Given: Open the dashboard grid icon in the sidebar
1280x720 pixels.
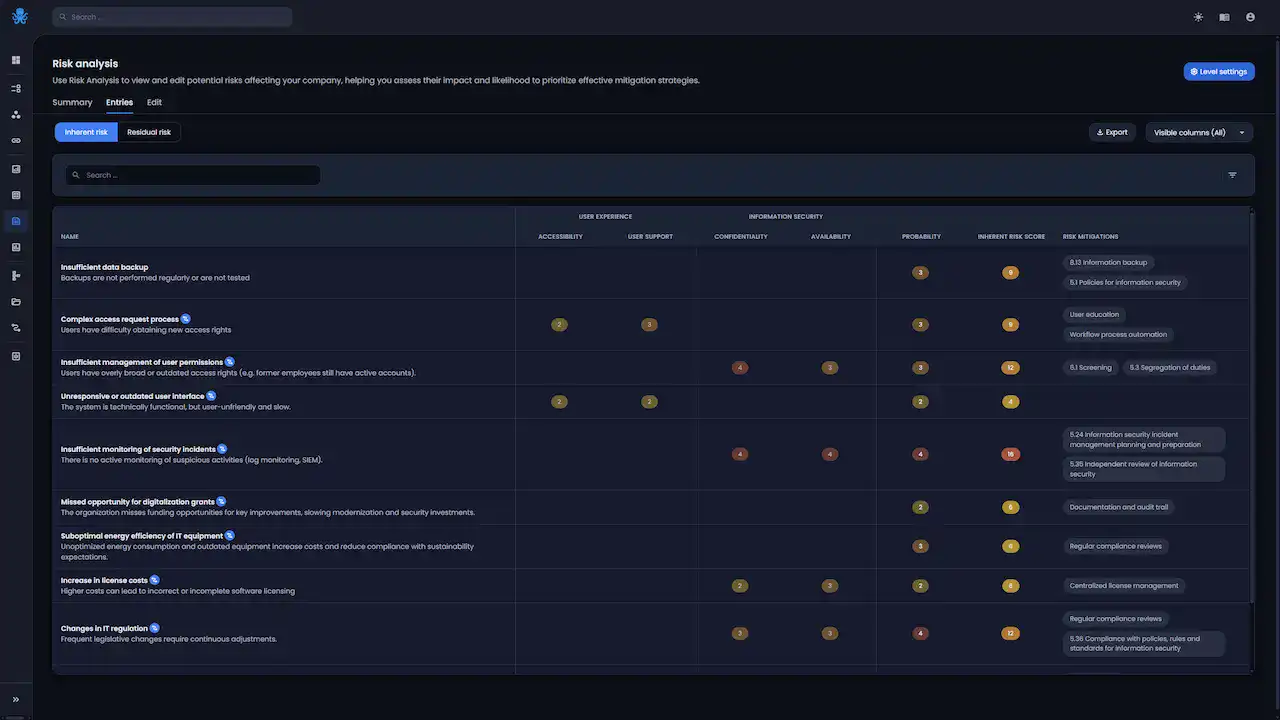Looking at the screenshot, I should coord(16,60).
